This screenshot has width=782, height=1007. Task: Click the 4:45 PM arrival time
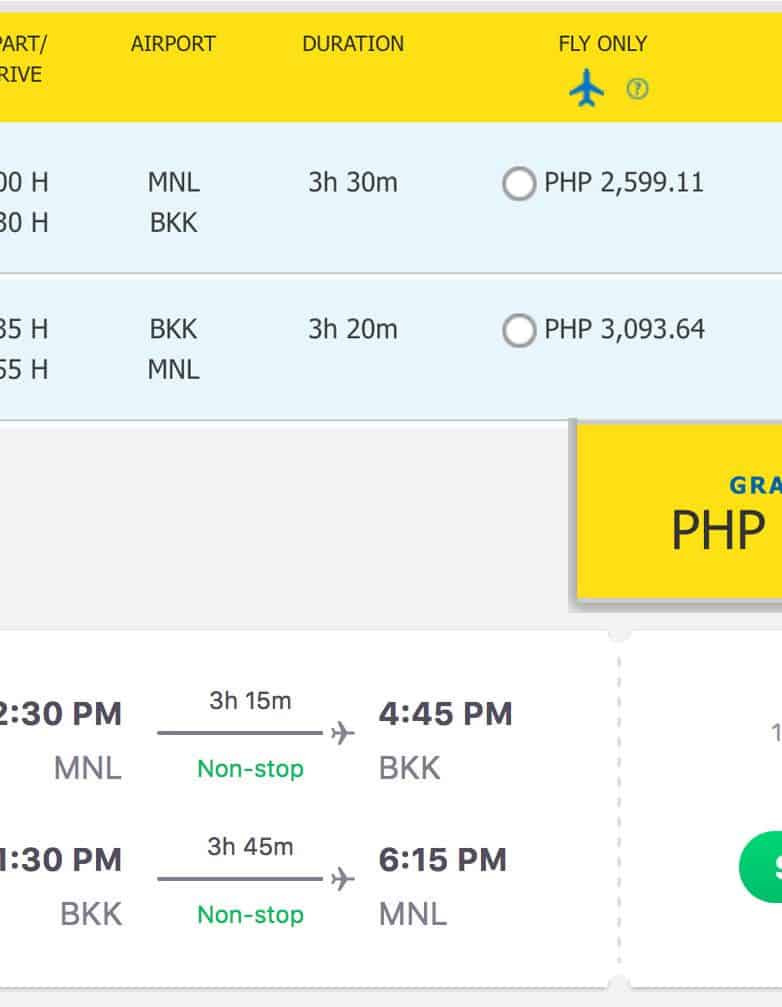pyautogui.click(x=445, y=714)
